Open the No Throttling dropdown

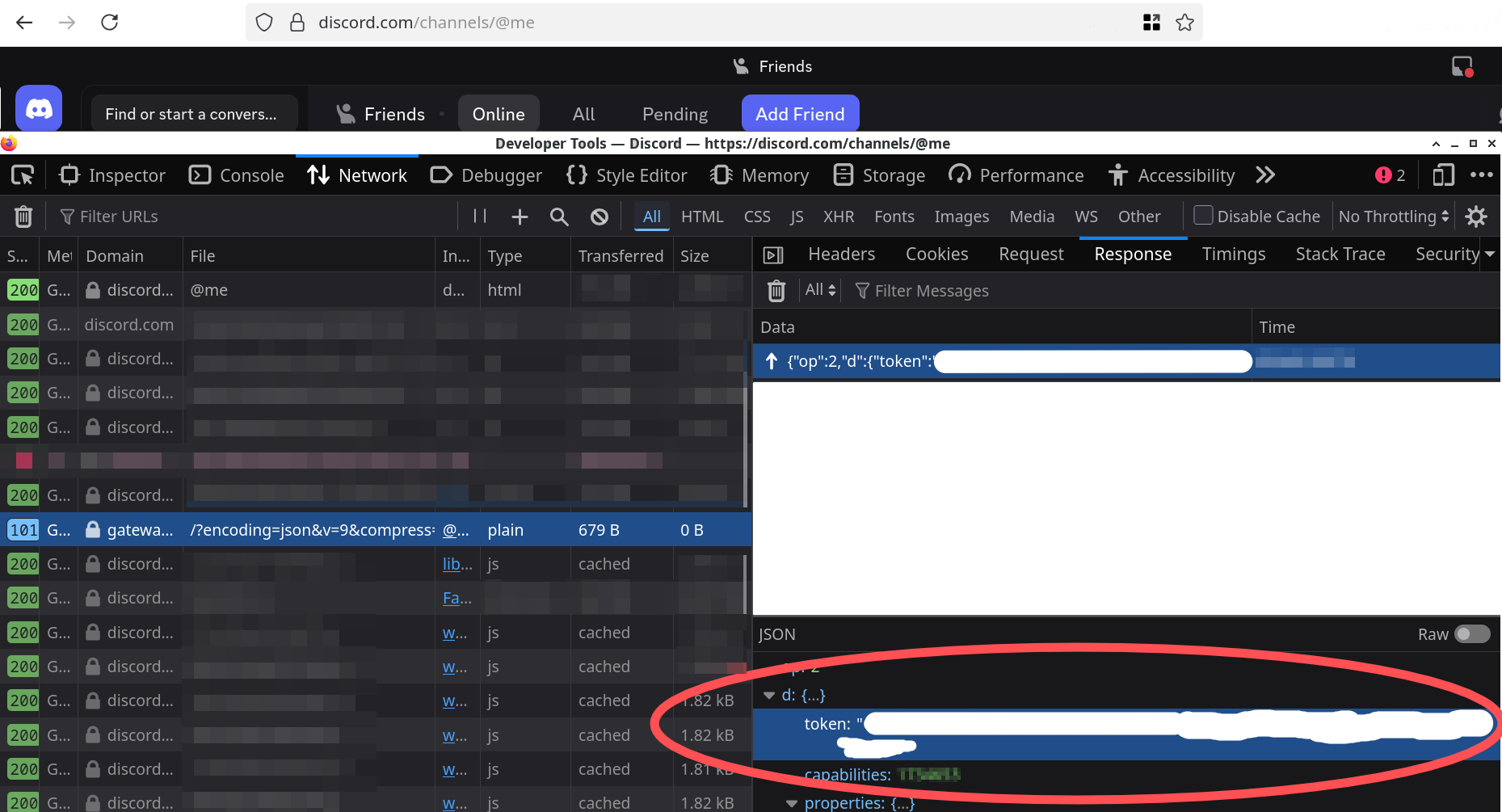click(x=1394, y=217)
